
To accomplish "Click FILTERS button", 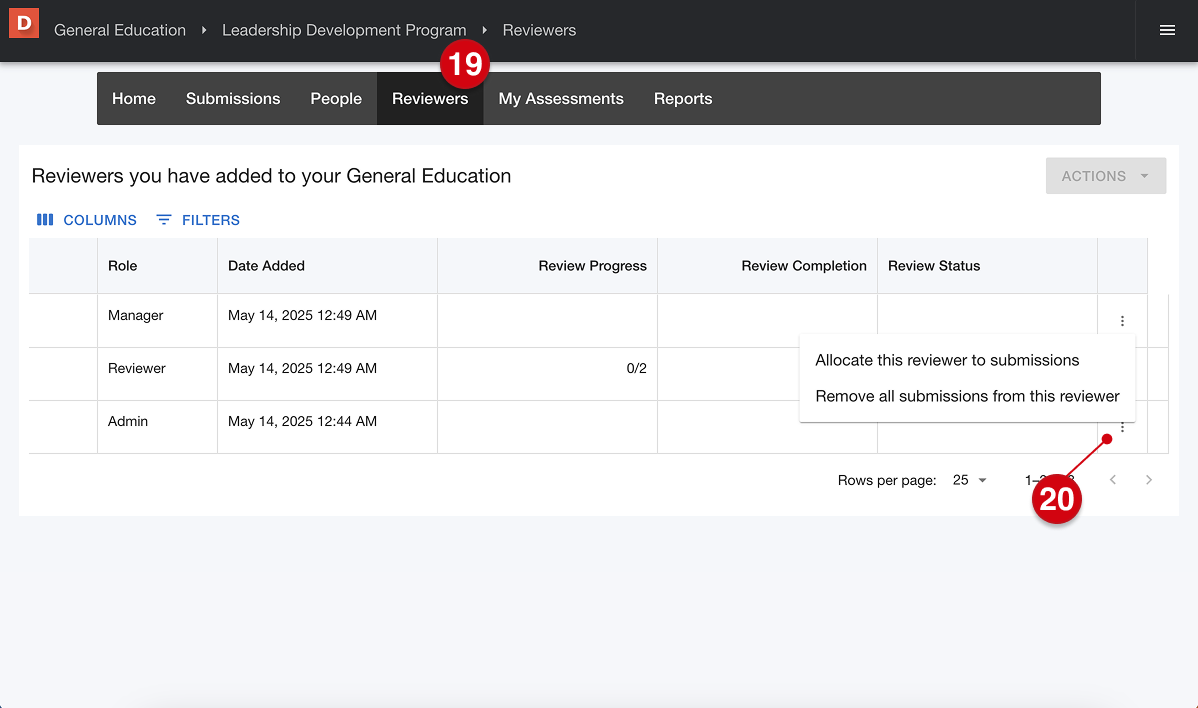I will pos(198,220).
